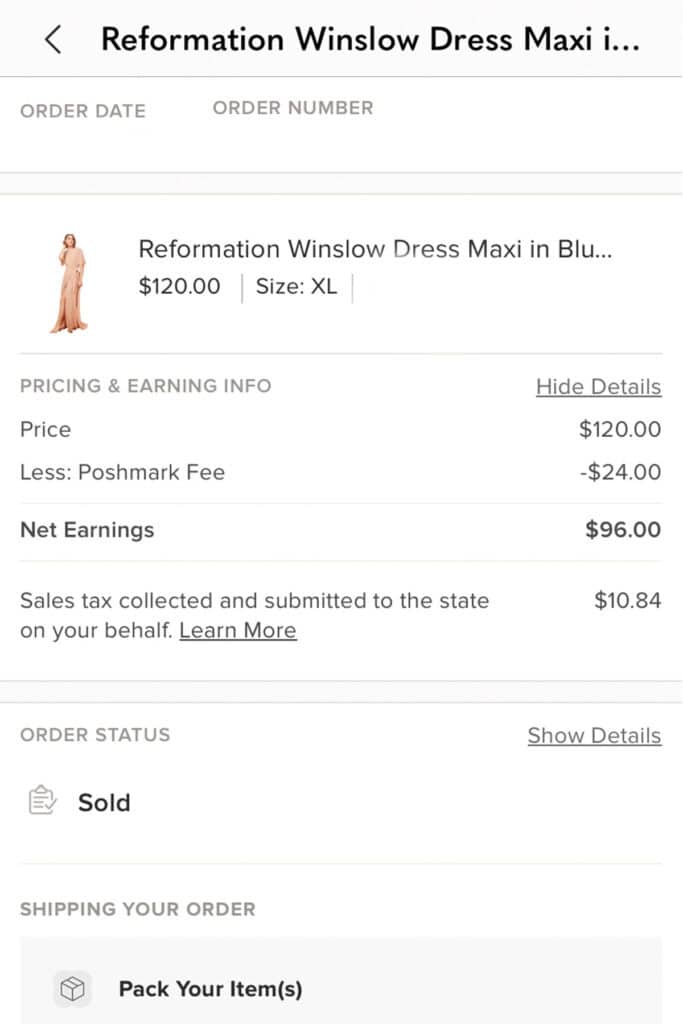This screenshot has height=1024, width=683.
Task: Collapse pricing with Hide Details
Action: pyautogui.click(x=598, y=387)
